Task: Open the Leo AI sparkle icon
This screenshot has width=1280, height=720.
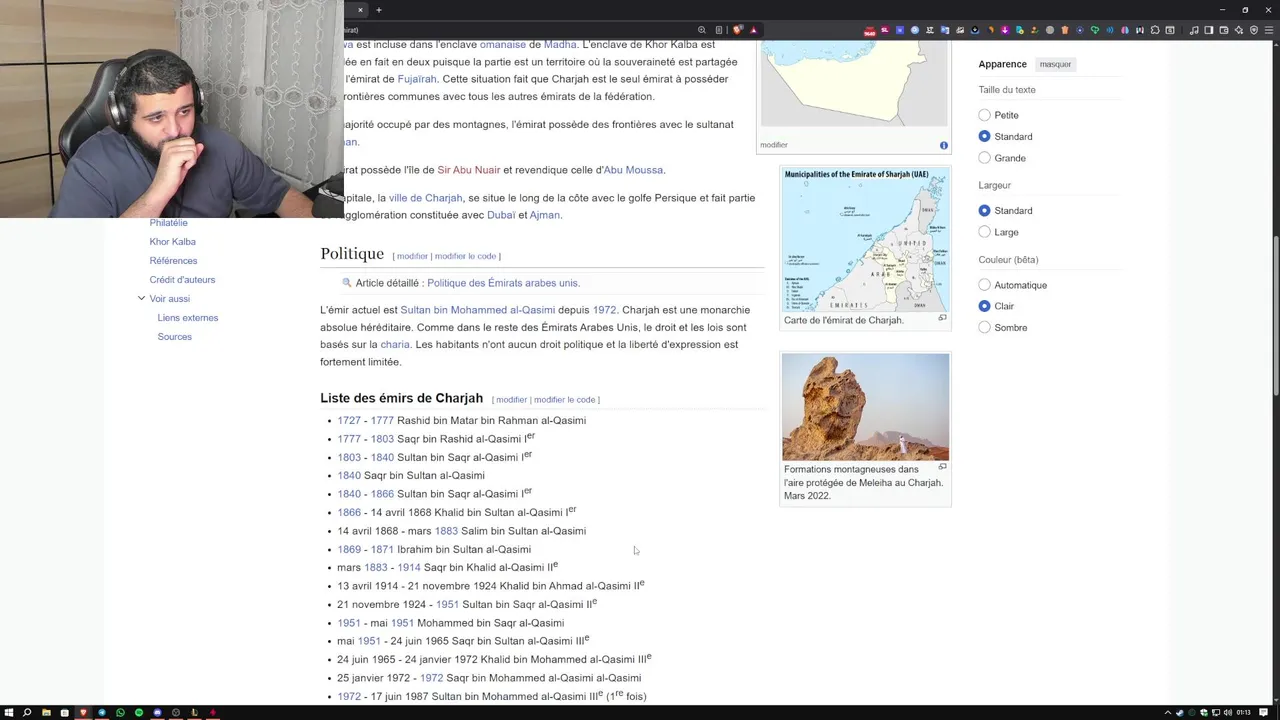Action: click(1238, 30)
